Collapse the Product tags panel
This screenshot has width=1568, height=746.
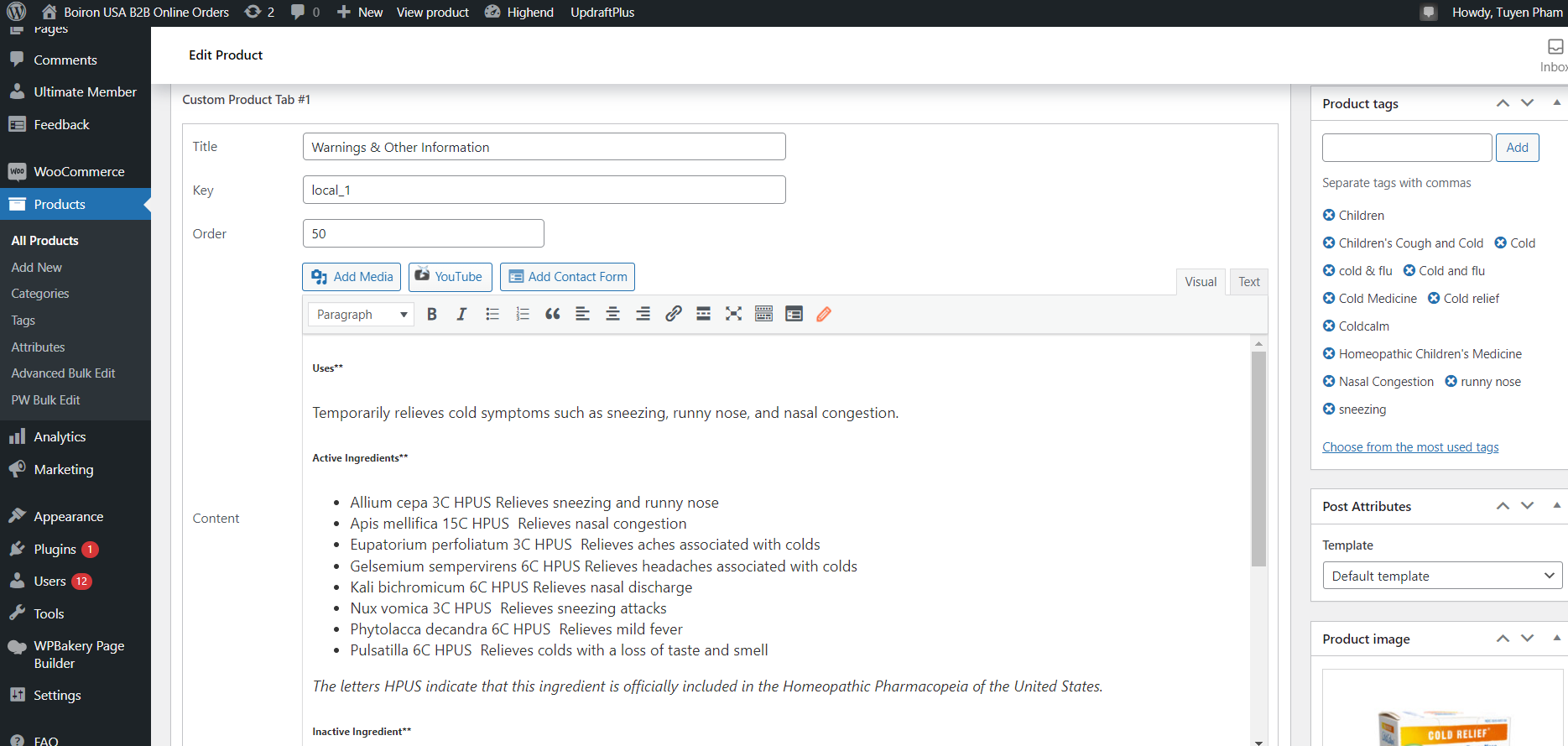1556,102
